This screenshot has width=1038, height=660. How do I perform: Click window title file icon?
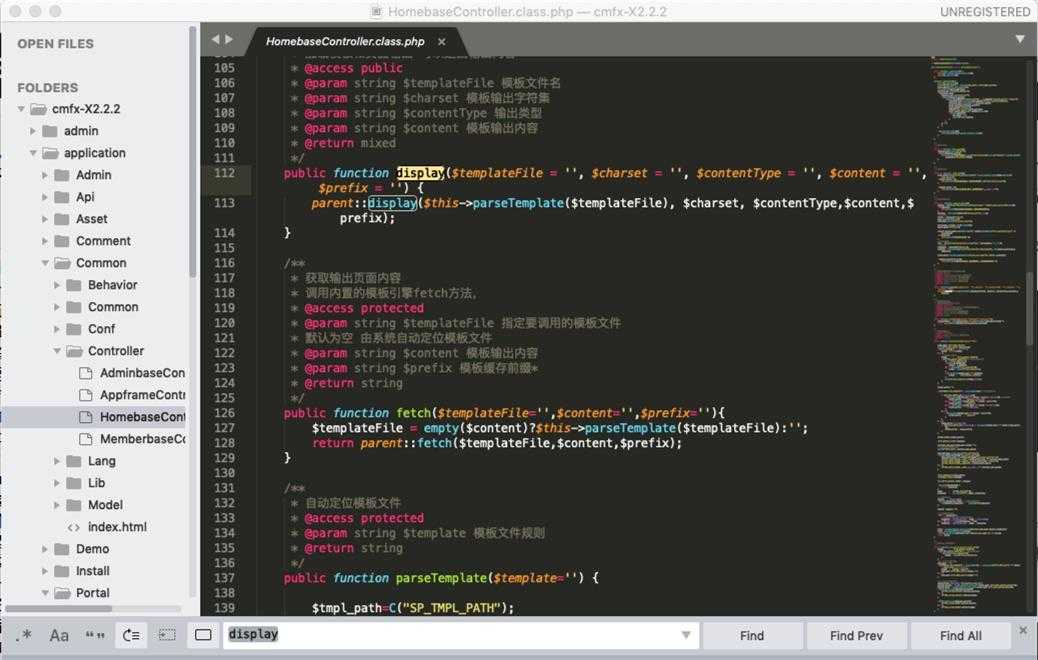pyautogui.click(x=377, y=11)
